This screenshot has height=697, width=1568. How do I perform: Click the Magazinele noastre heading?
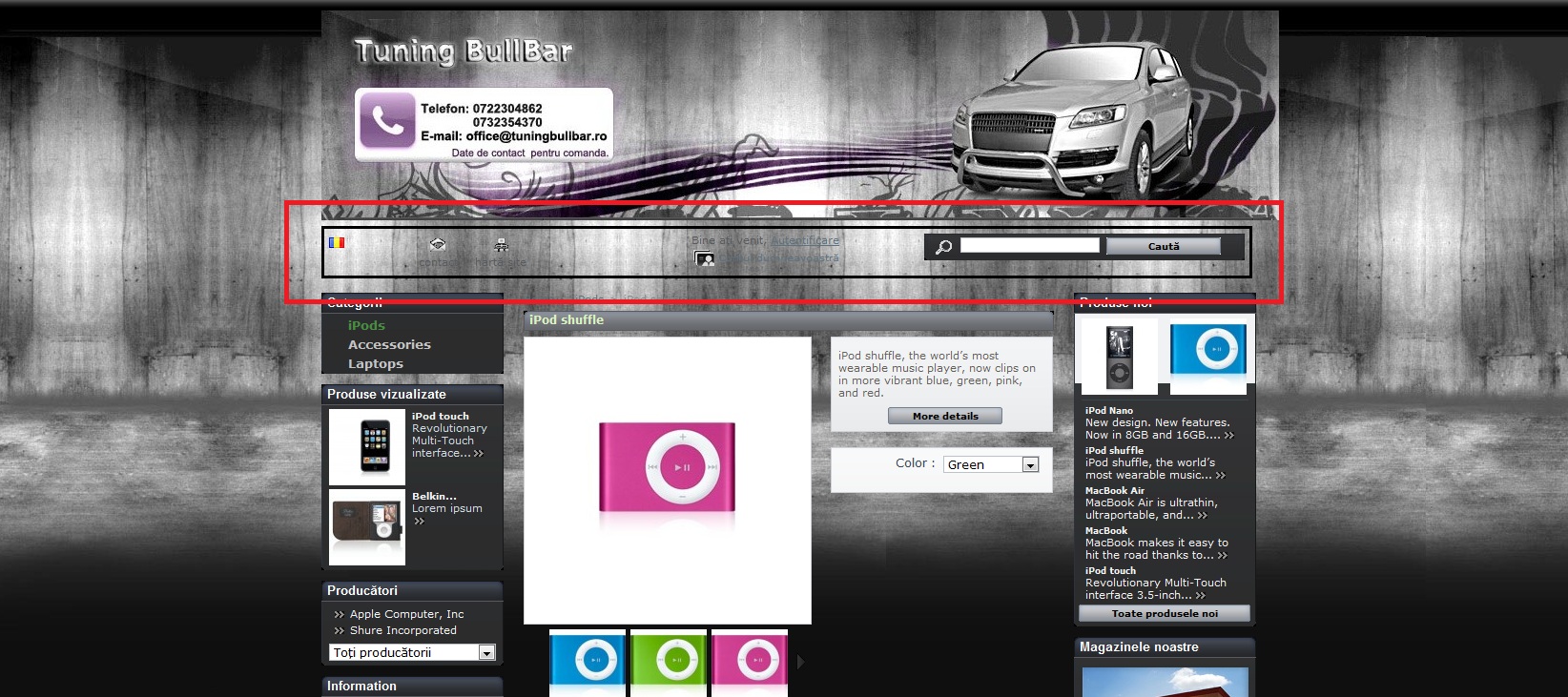pos(1139,647)
